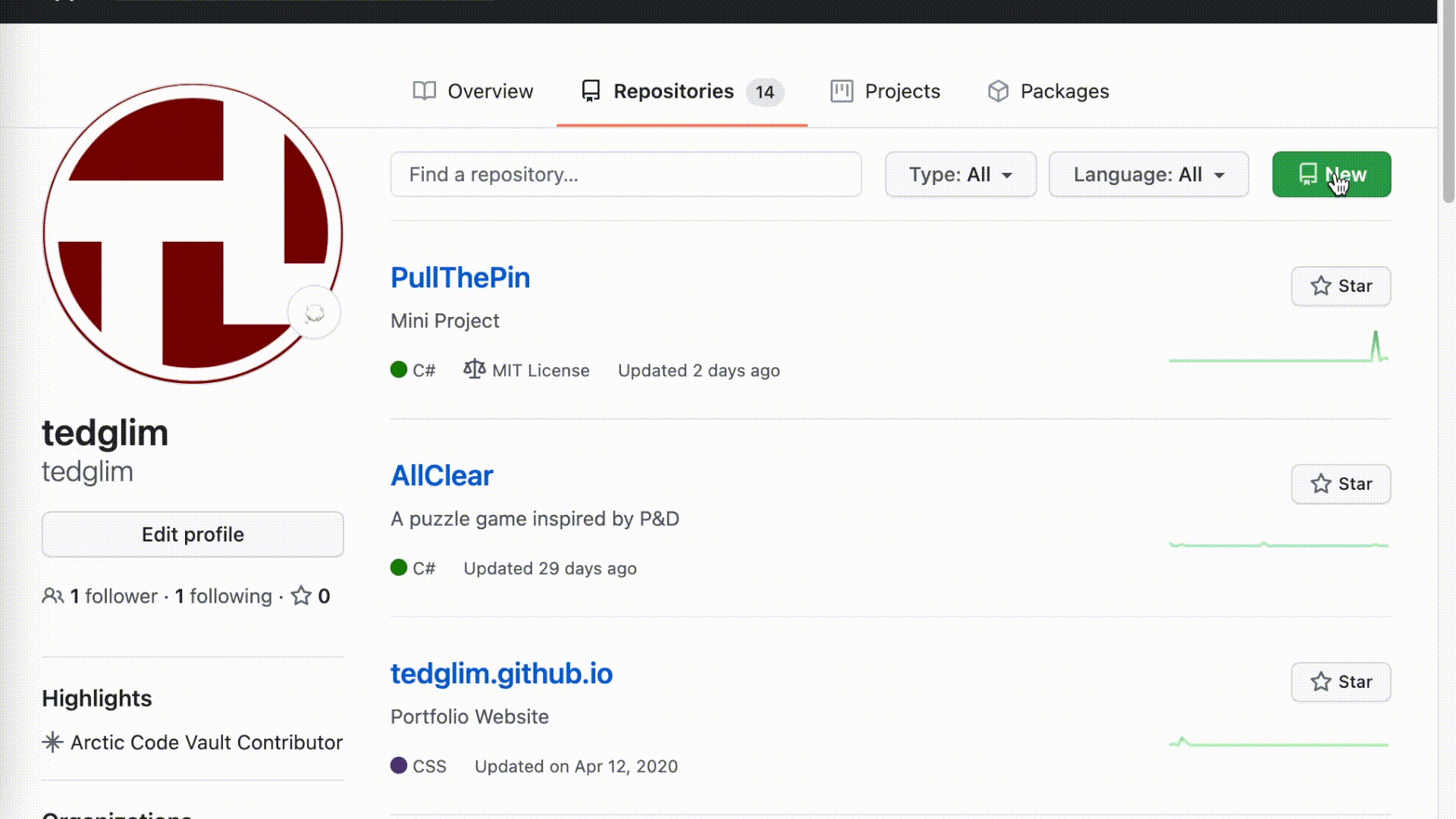Click Arctic Code Vault Contributor text
The height and width of the screenshot is (819, 1456).
207,742
